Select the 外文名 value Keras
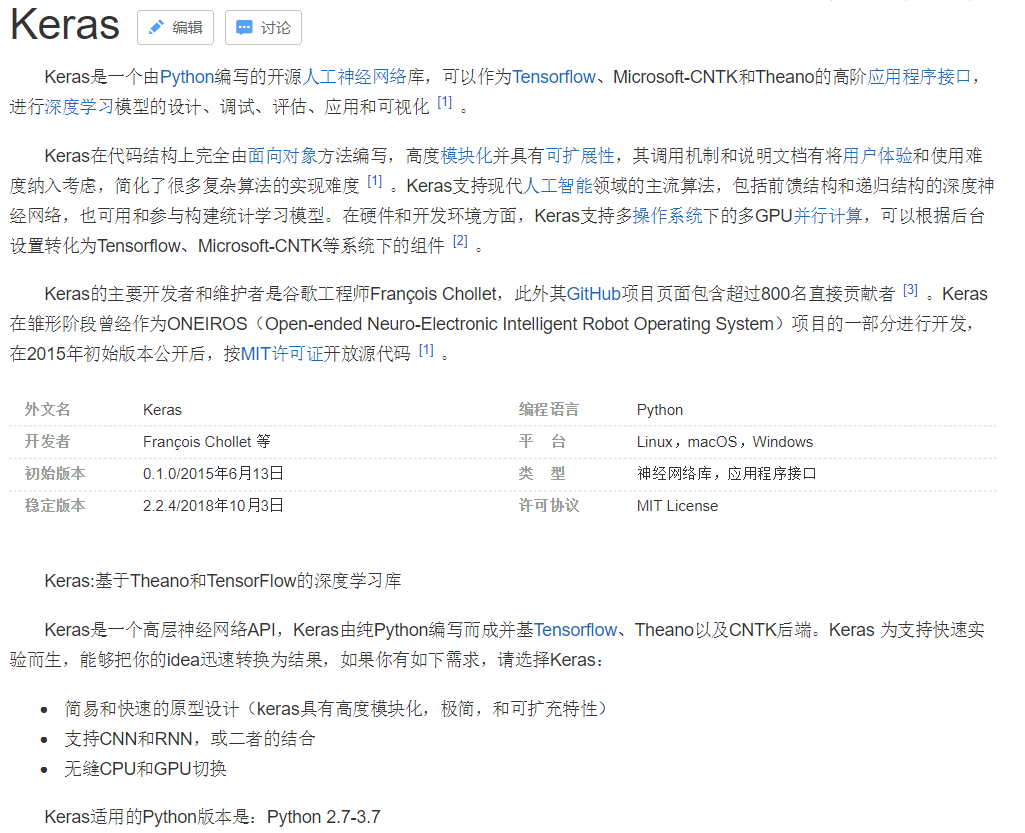The image size is (1025, 833). tap(162, 410)
